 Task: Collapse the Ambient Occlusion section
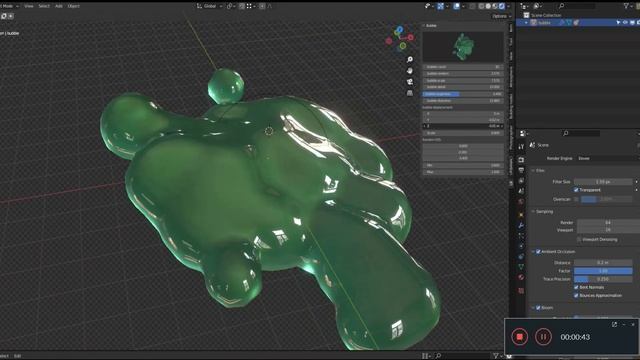coord(533,251)
